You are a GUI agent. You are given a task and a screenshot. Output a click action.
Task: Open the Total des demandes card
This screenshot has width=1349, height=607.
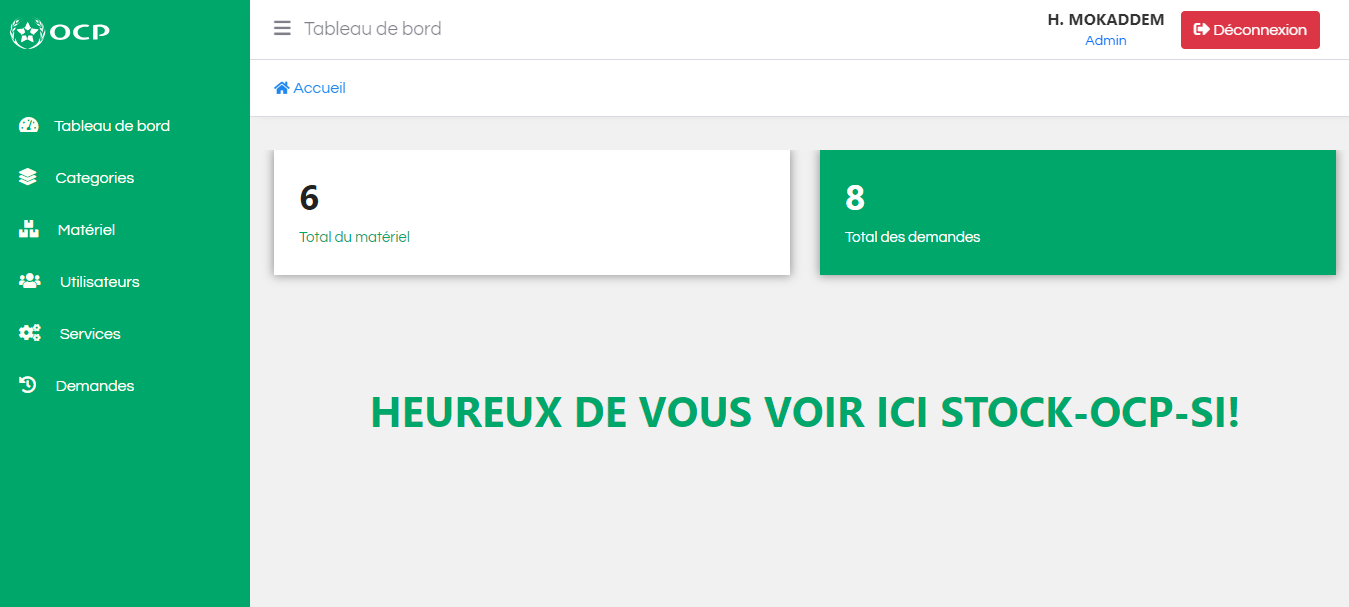(x=1078, y=212)
